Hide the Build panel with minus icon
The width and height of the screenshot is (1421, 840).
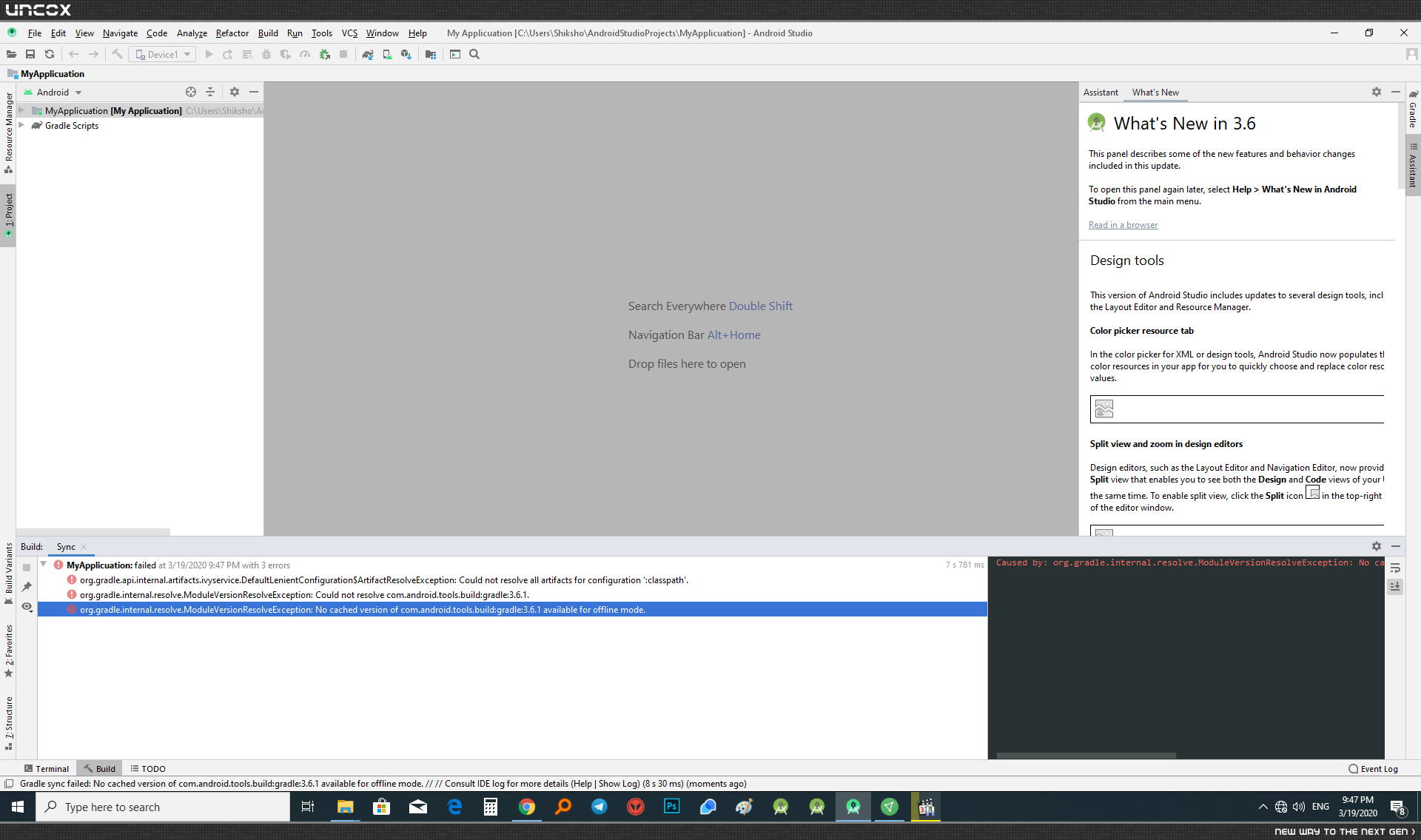[x=1396, y=546]
